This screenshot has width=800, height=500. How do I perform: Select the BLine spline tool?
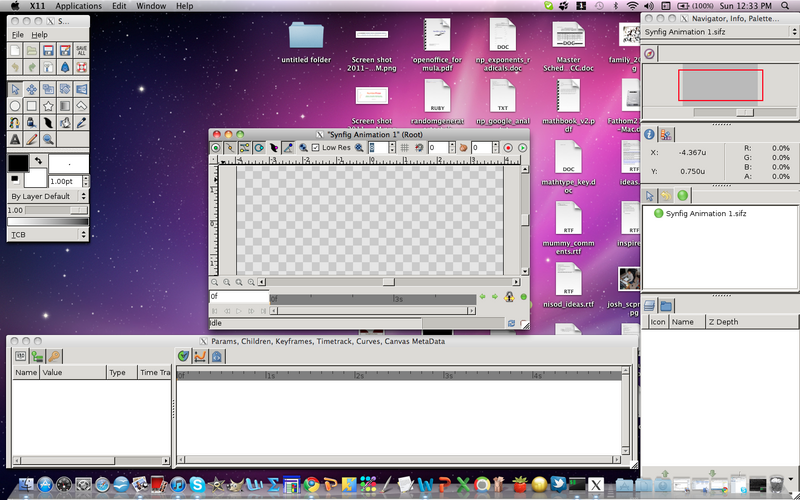point(15,122)
